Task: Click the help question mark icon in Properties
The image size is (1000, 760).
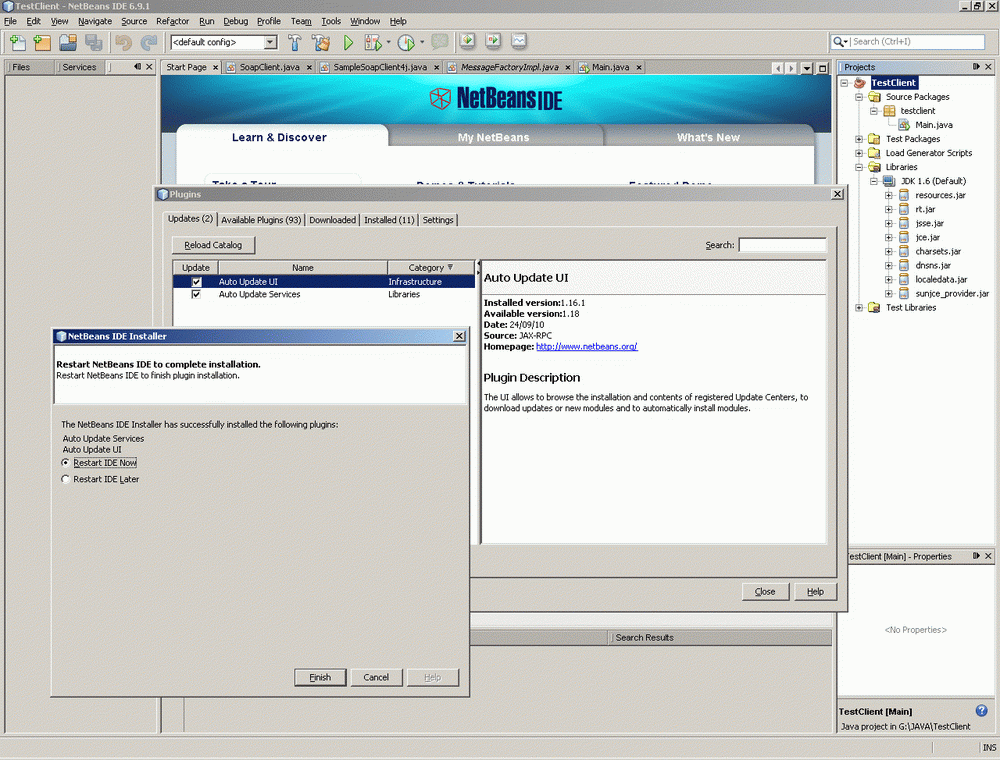Action: pos(982,710)
